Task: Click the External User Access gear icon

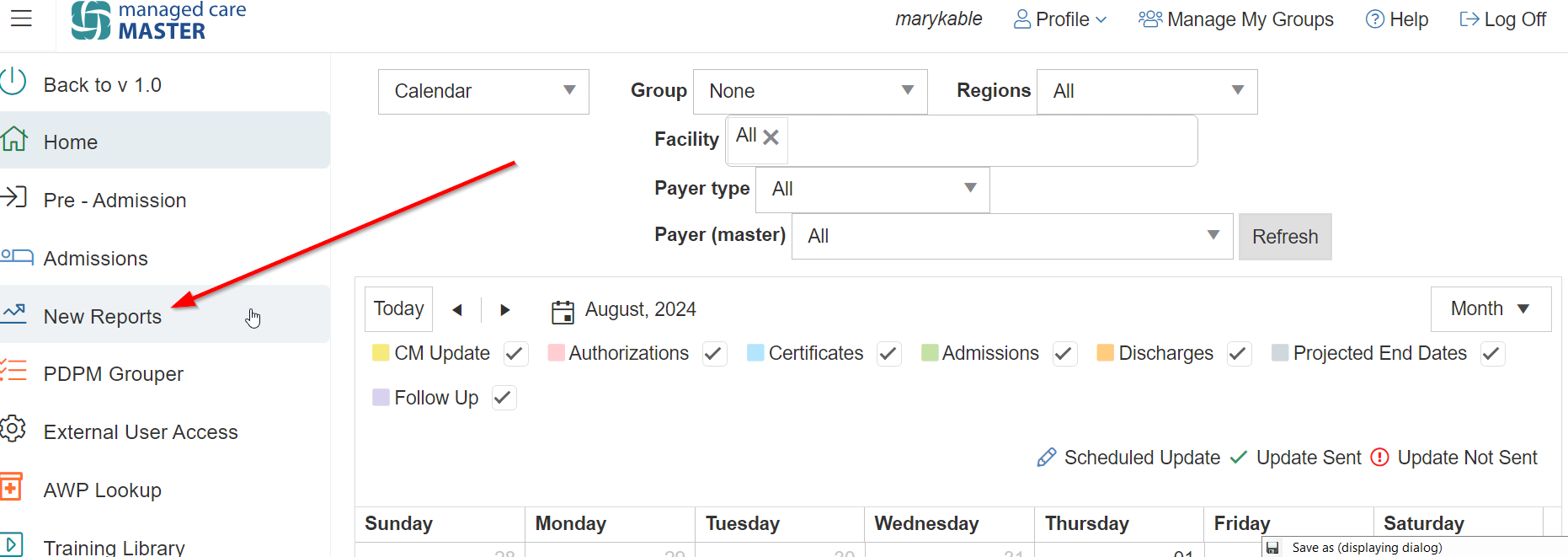Action: [13, 428]
